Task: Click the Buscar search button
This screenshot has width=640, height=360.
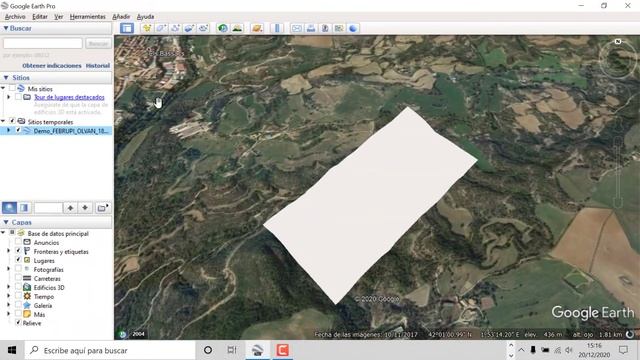Action: pyautogui.click(x=98, y=43)
